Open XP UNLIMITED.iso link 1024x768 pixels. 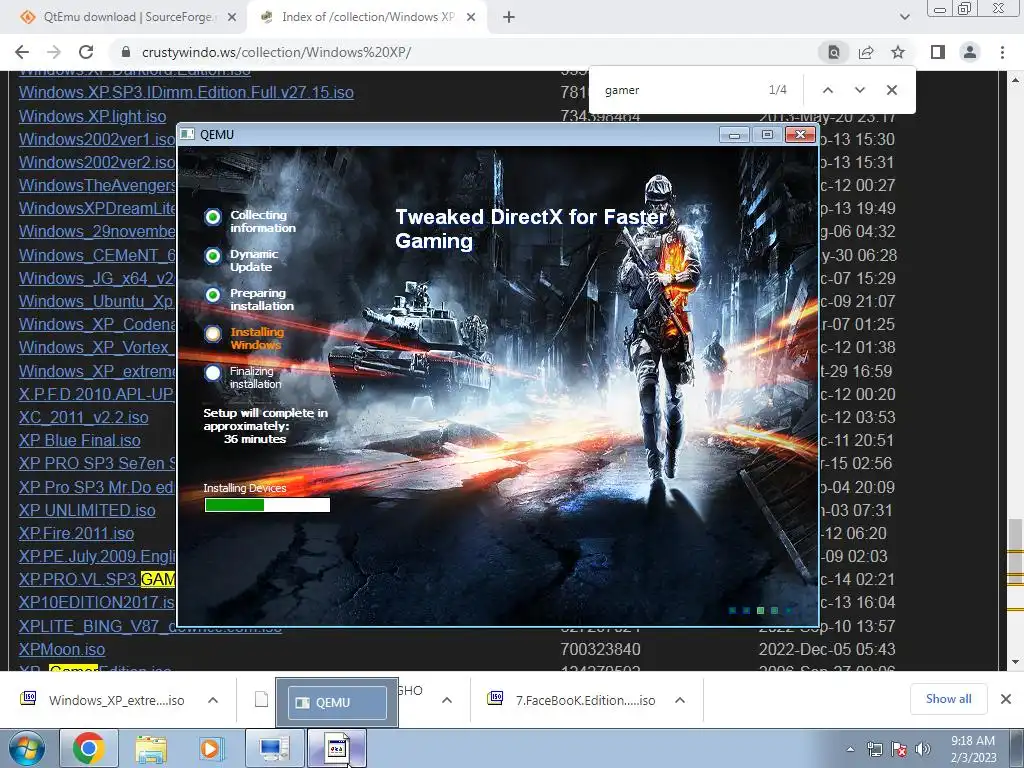[x=87, y=510]
